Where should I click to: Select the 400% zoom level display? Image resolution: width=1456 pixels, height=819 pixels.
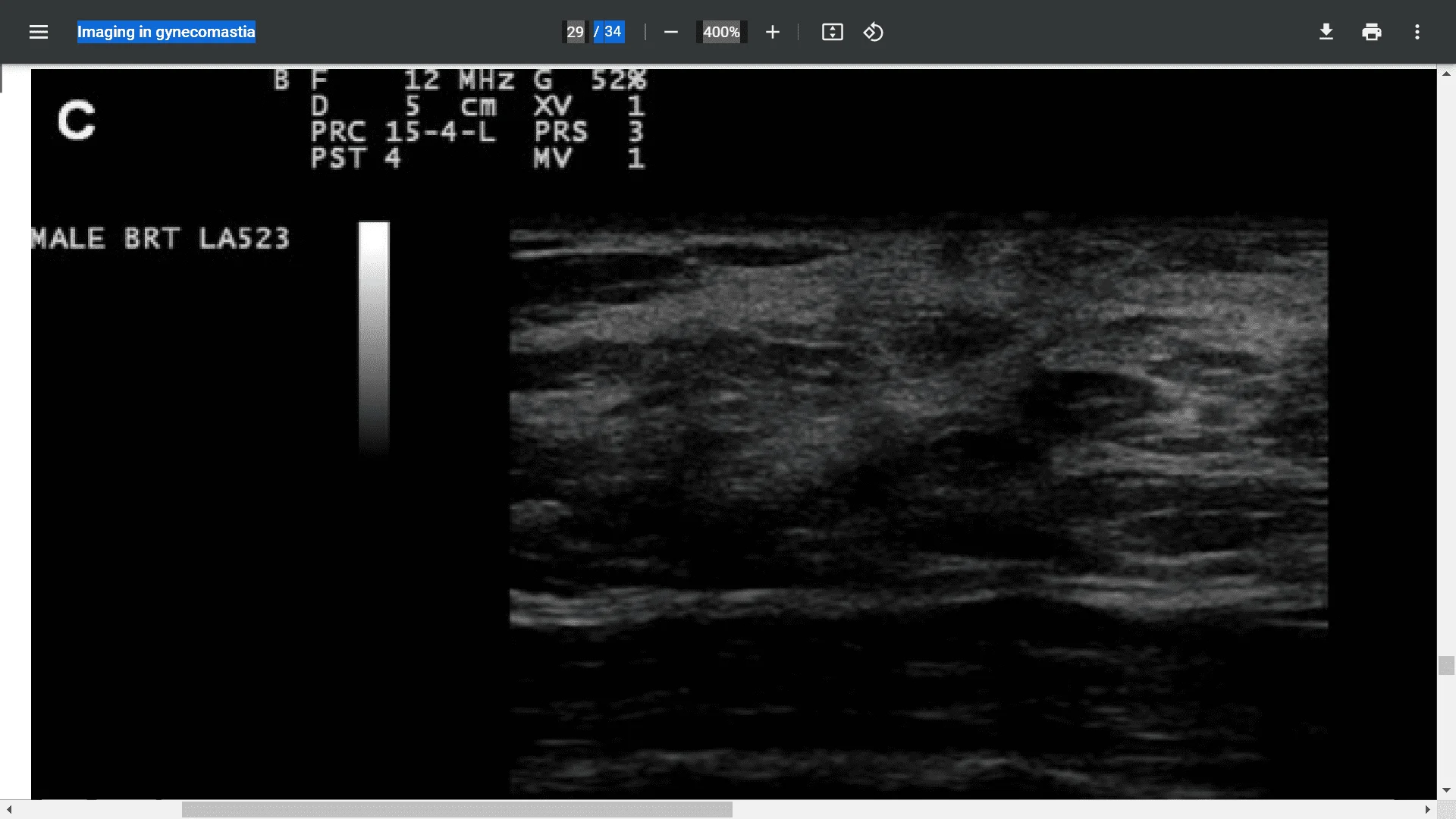[720, 32]
